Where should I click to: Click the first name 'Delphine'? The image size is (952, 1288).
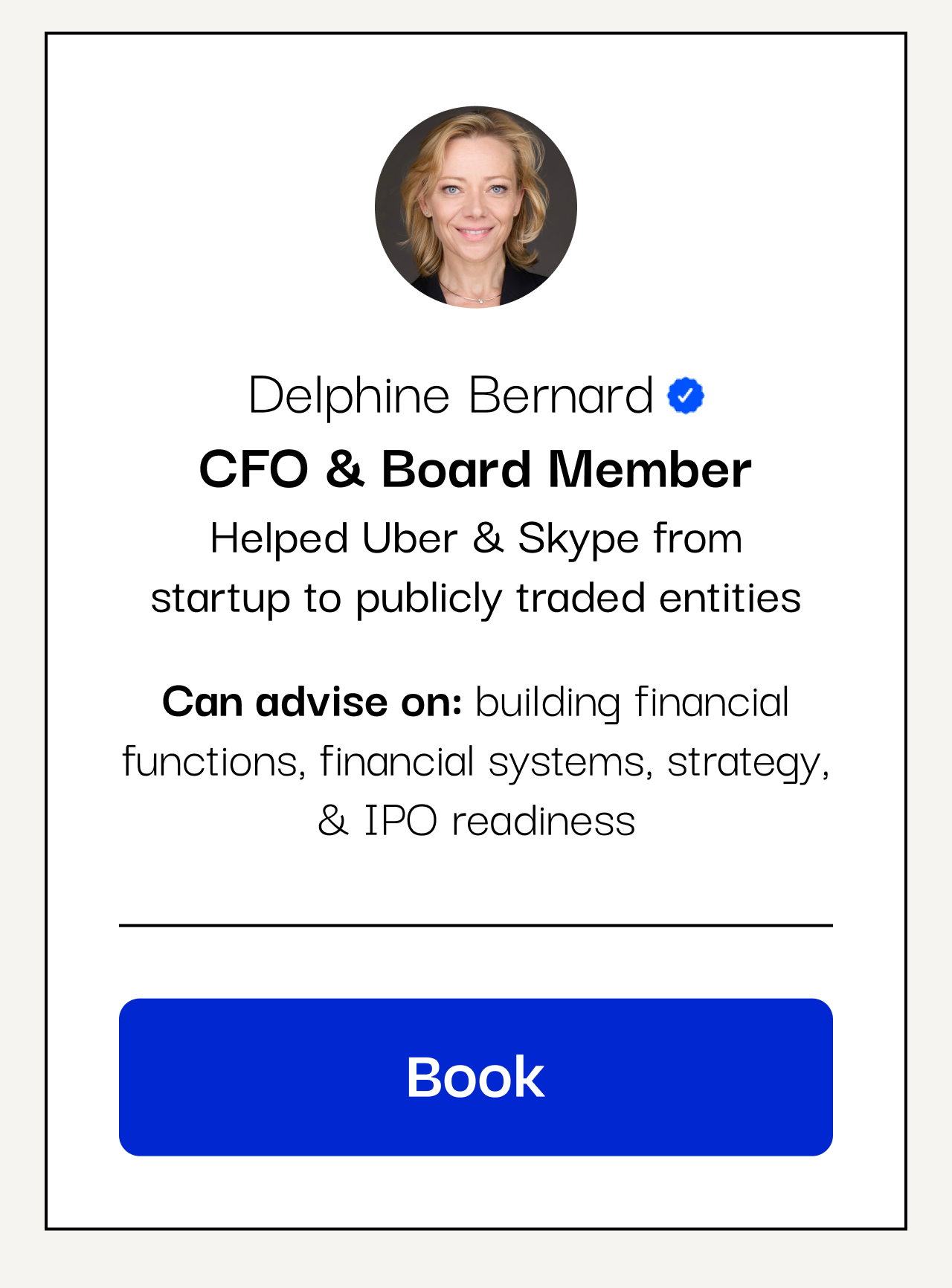349,396
